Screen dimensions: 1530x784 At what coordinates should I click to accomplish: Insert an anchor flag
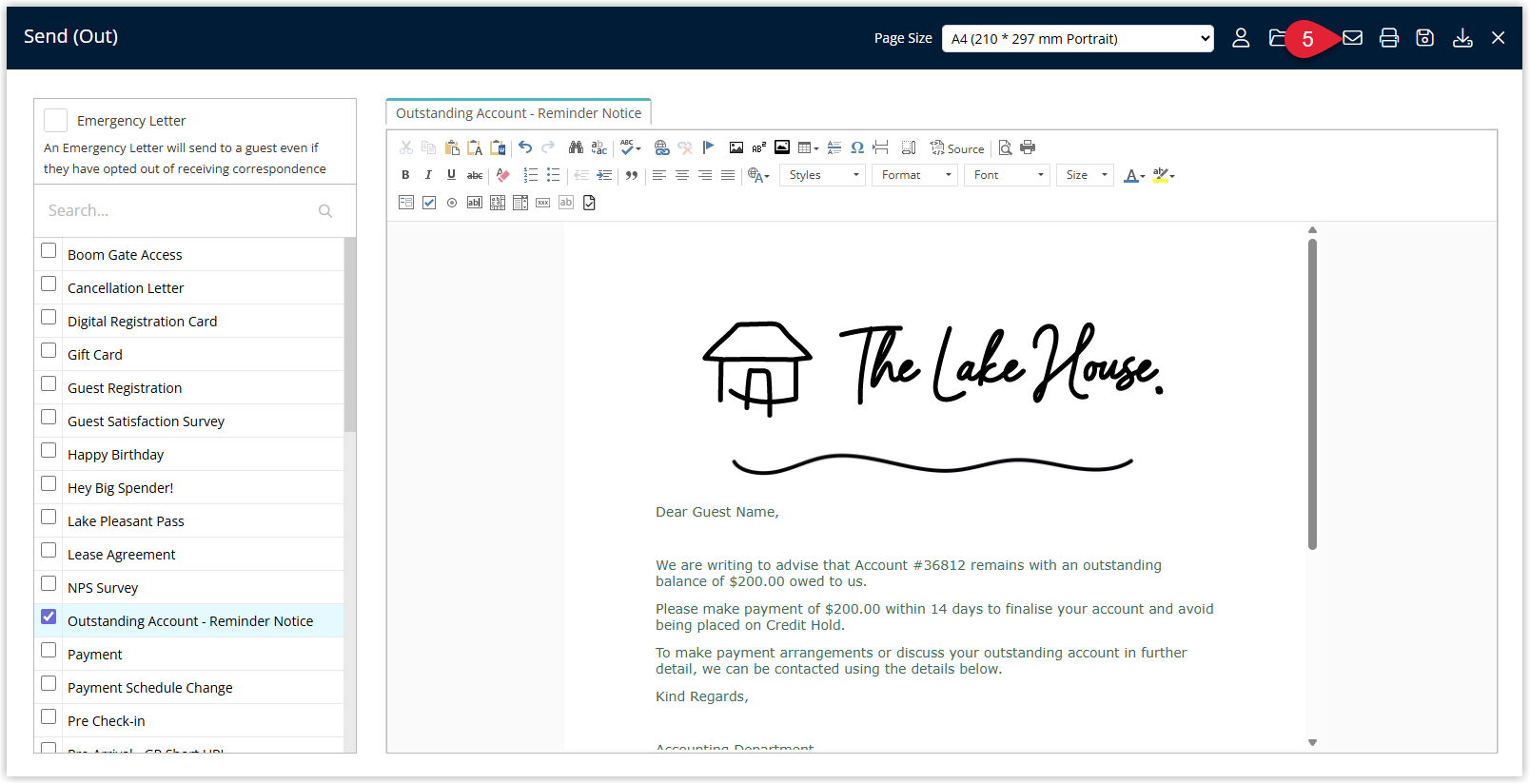(x=708, y=147)
